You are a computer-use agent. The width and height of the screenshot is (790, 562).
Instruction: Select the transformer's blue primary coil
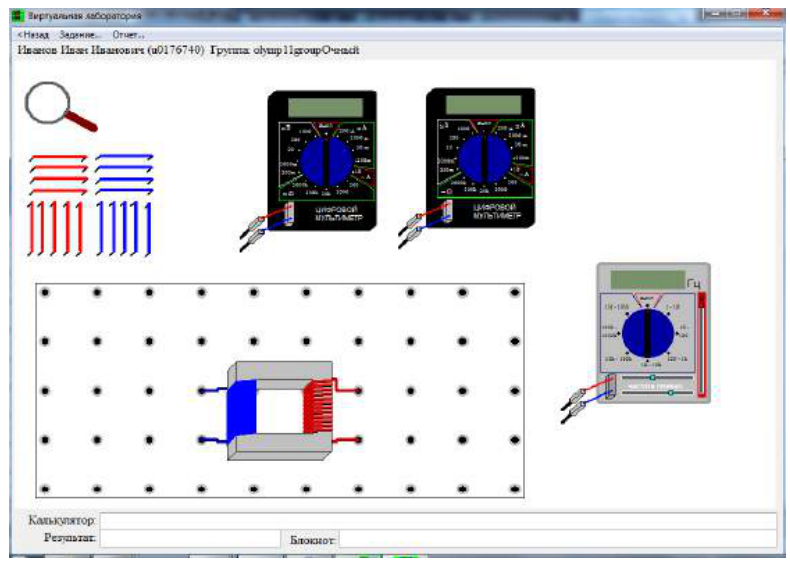(x=242, y=411)
